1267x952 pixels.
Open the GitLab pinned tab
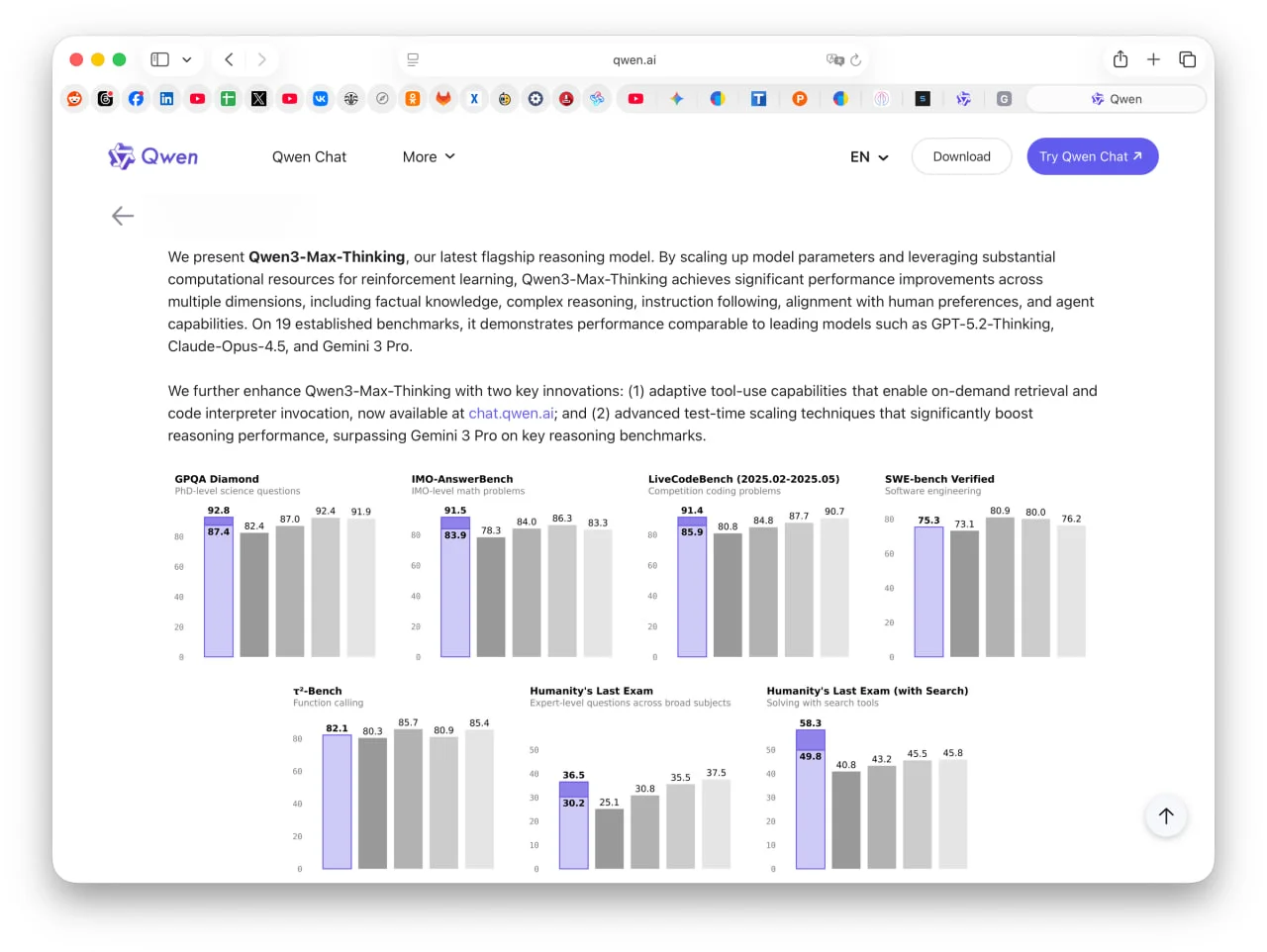coord(443,99)
